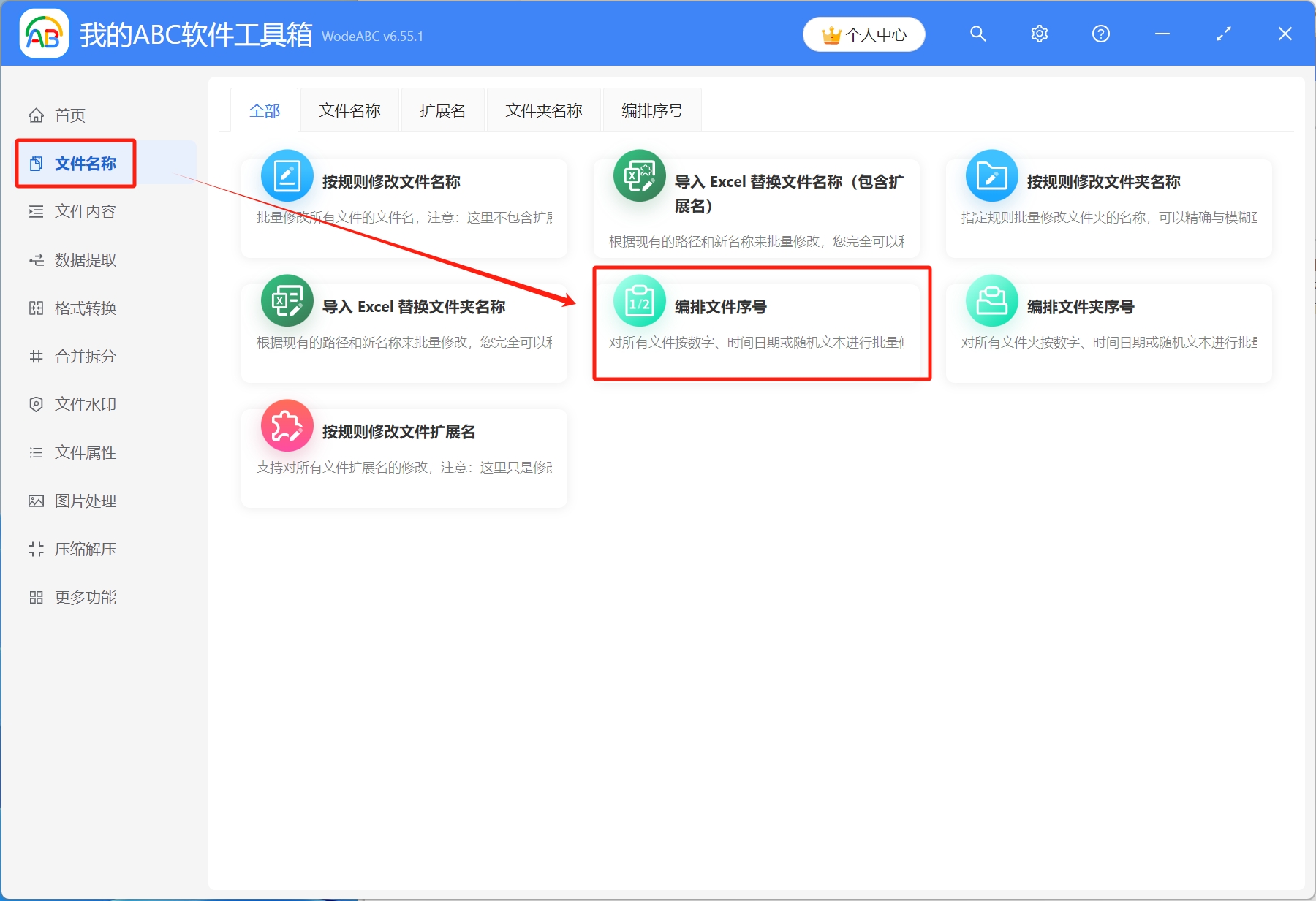This screenshot has width=1316, height=901.
Task: Select the 文件夹名称 tab
Action: (x=543, y=109)
